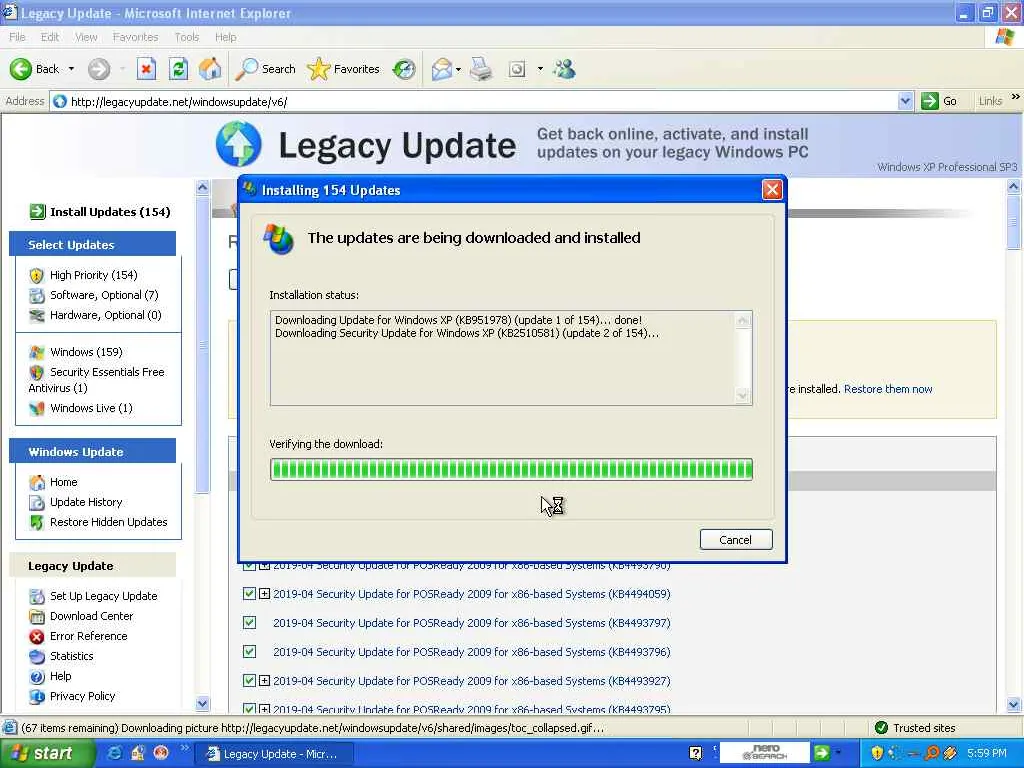Open the Tools menu
This screenshot has height=768, width=1024.
tap(186, 37)
